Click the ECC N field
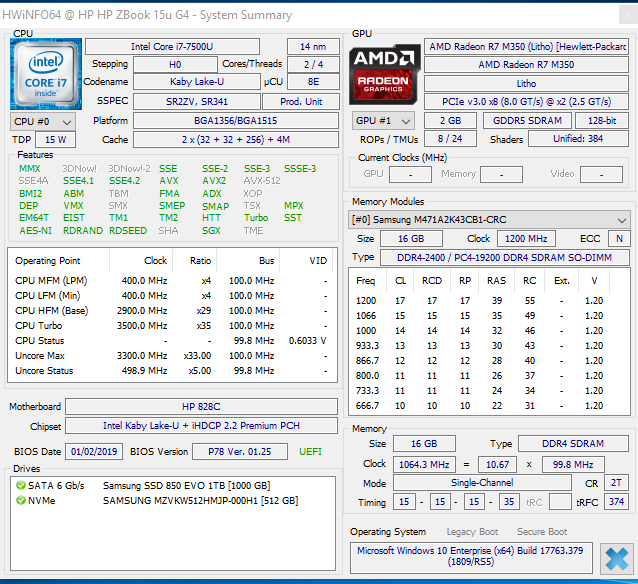This screenshot has width=638, height=584. 619,238
